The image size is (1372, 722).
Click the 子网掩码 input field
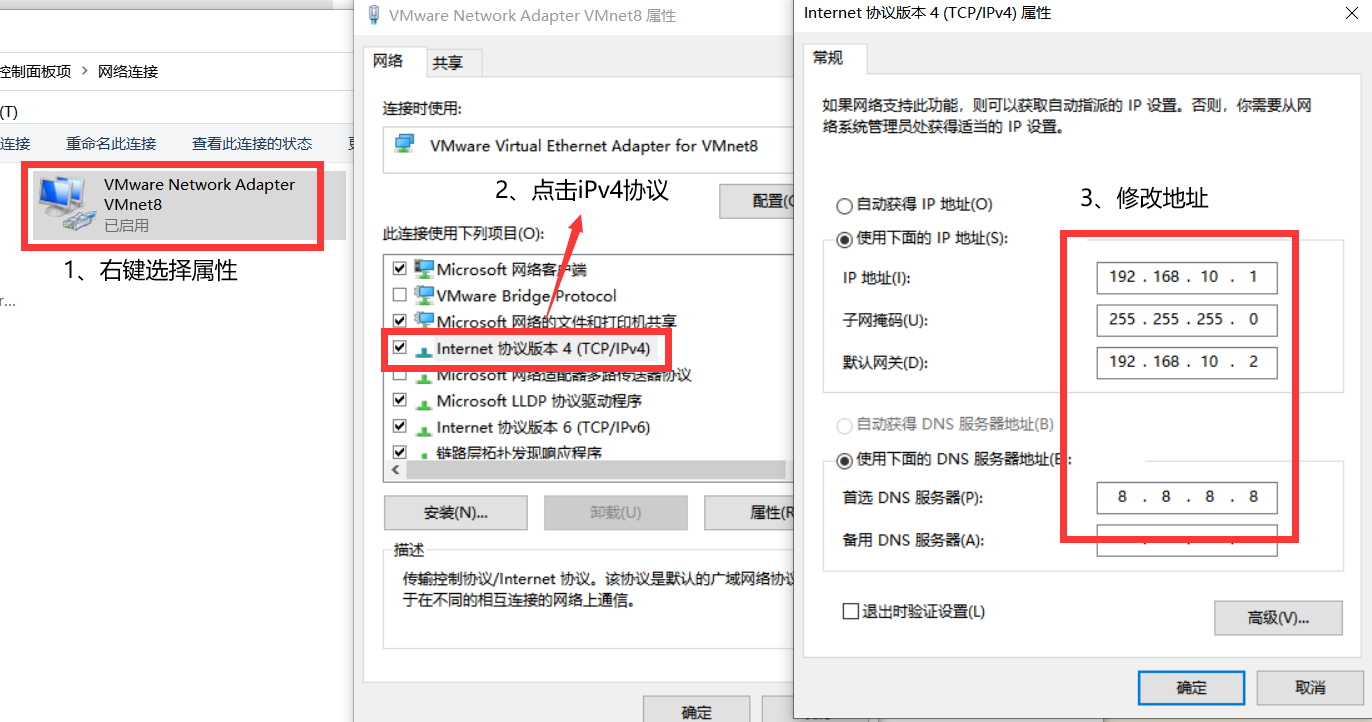[1187, 320]
